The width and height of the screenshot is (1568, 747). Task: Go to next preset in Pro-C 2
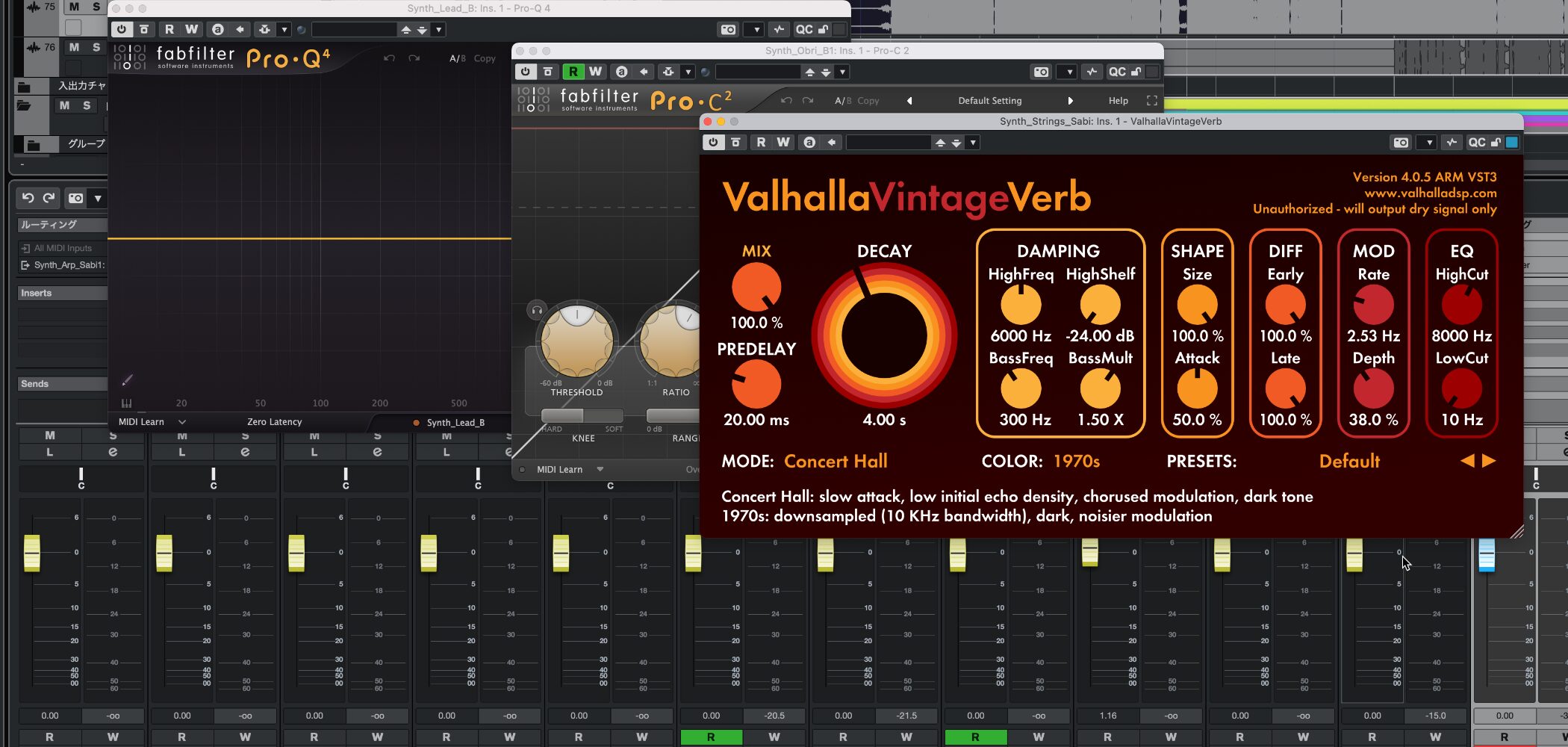coord(1071,100)
